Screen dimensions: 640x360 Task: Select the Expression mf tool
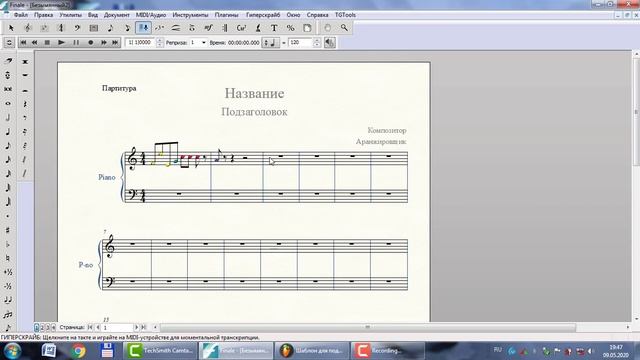pos(208,28)
